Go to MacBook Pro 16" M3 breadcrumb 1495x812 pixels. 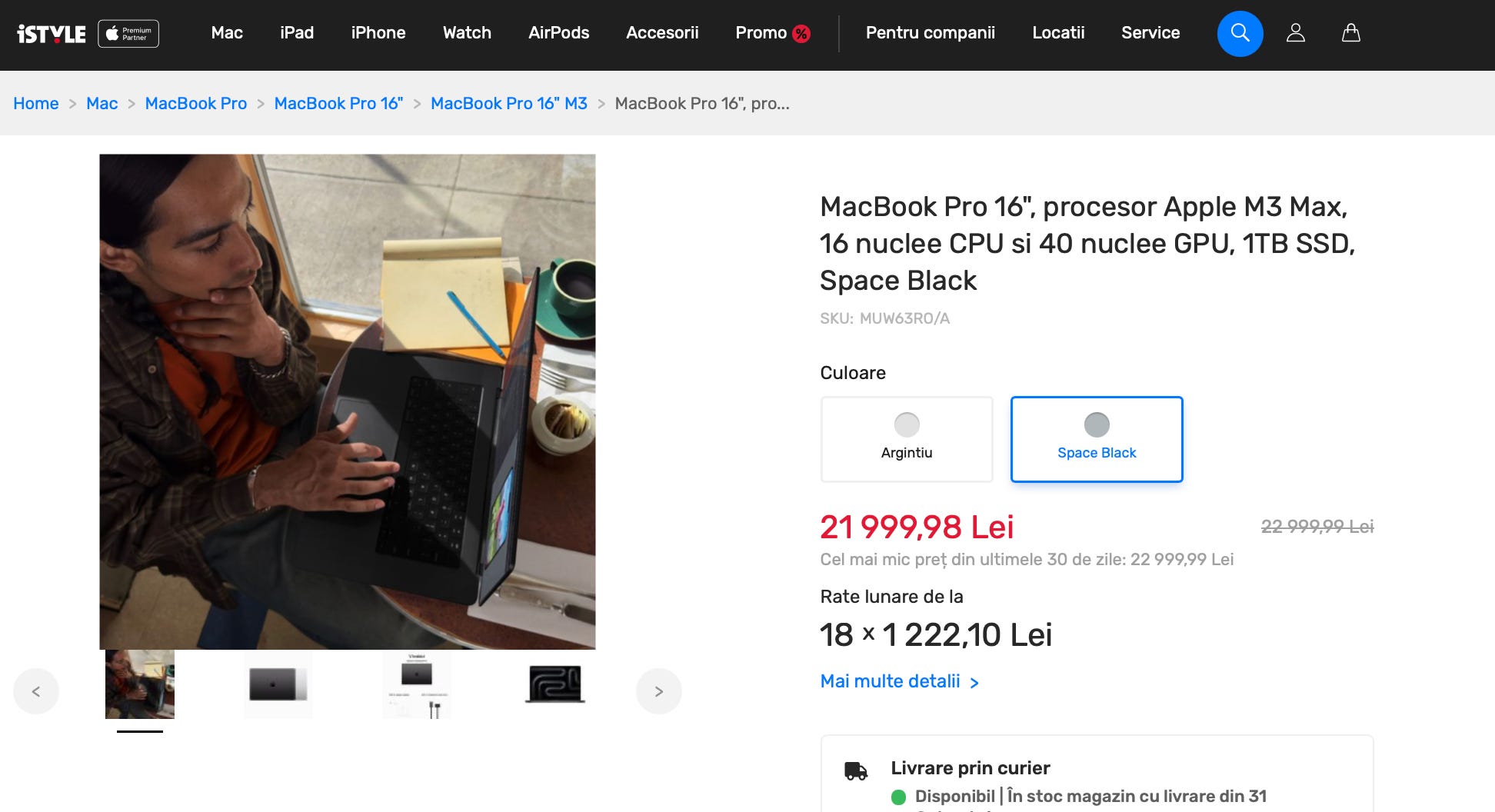(509, 103)
